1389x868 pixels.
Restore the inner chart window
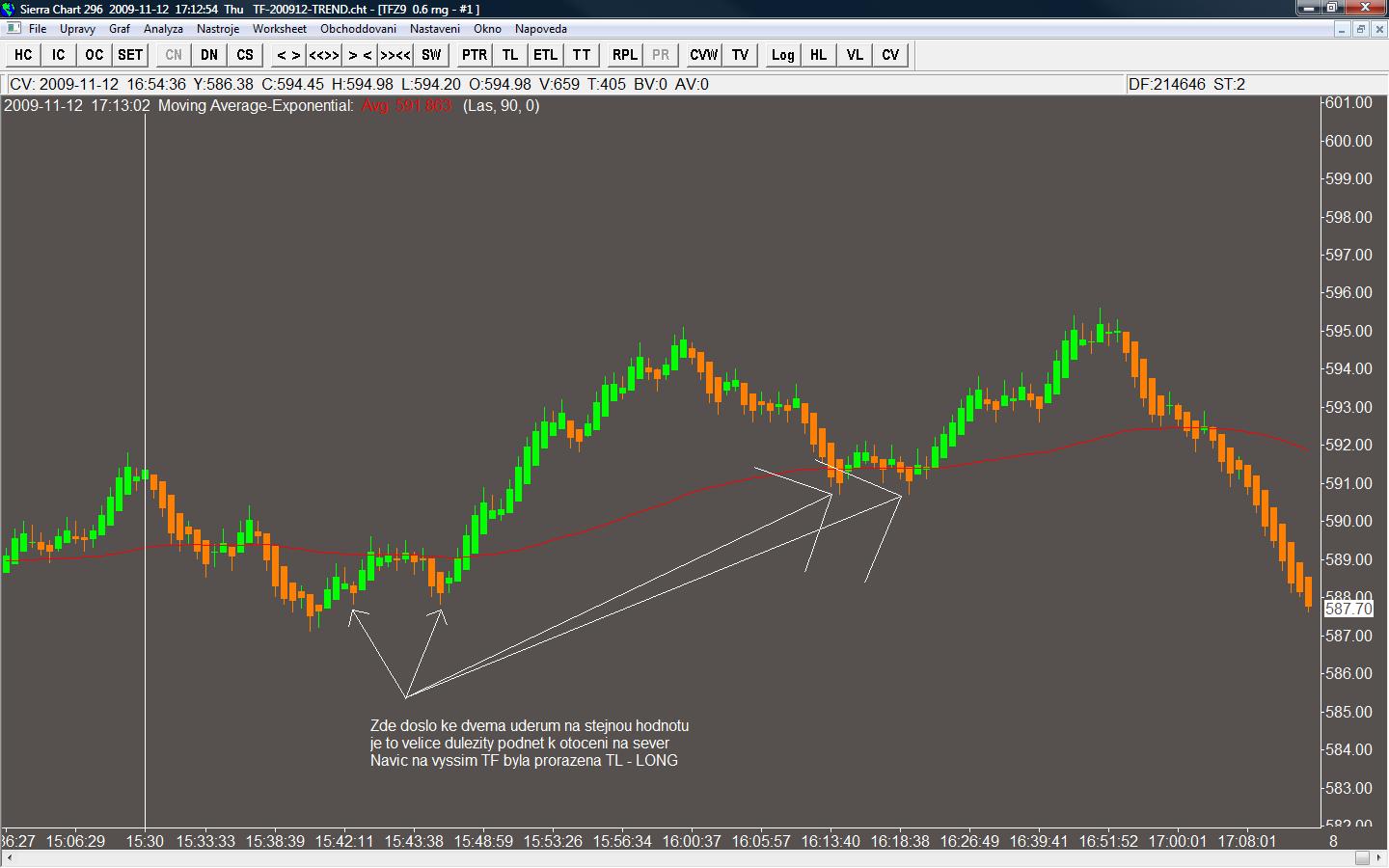coord(1360,29)
